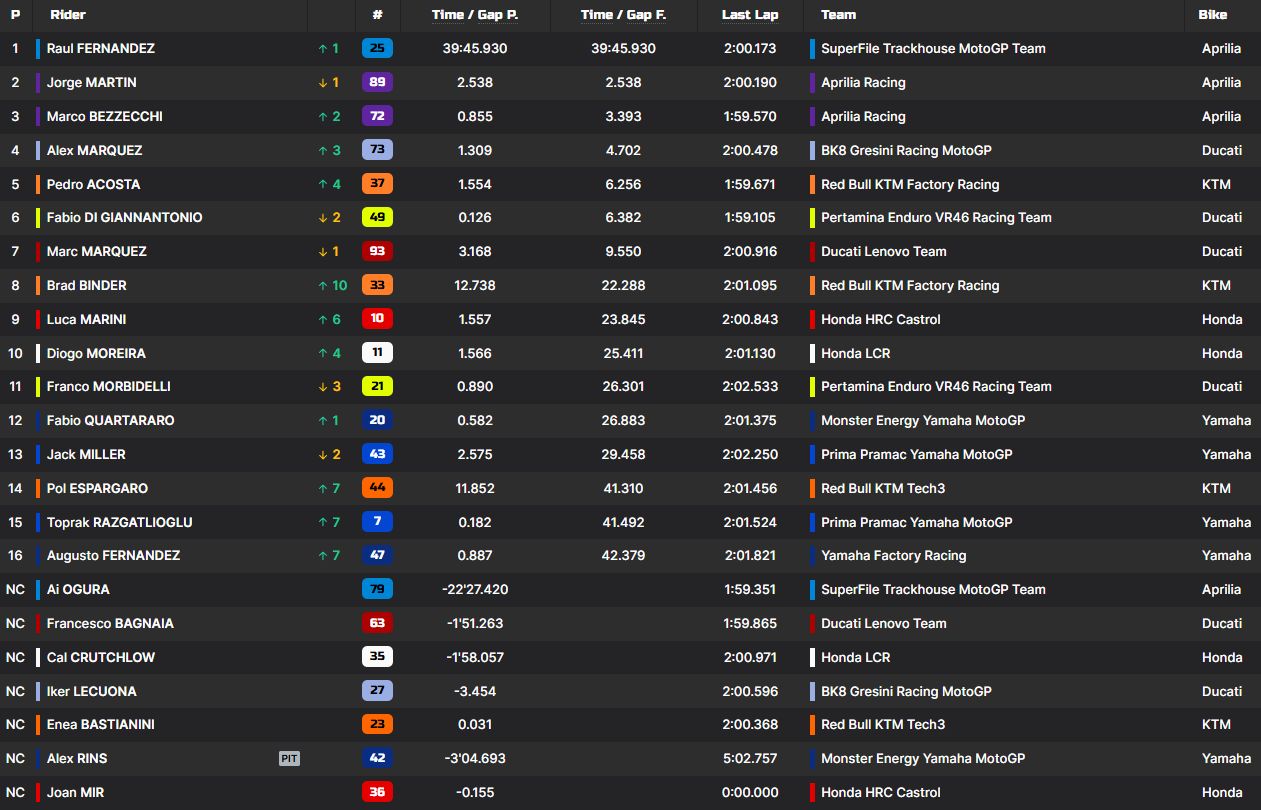Click the red 93 badge of Marc Marquez
Viewport: 1261px width, 810px height.
377,251
